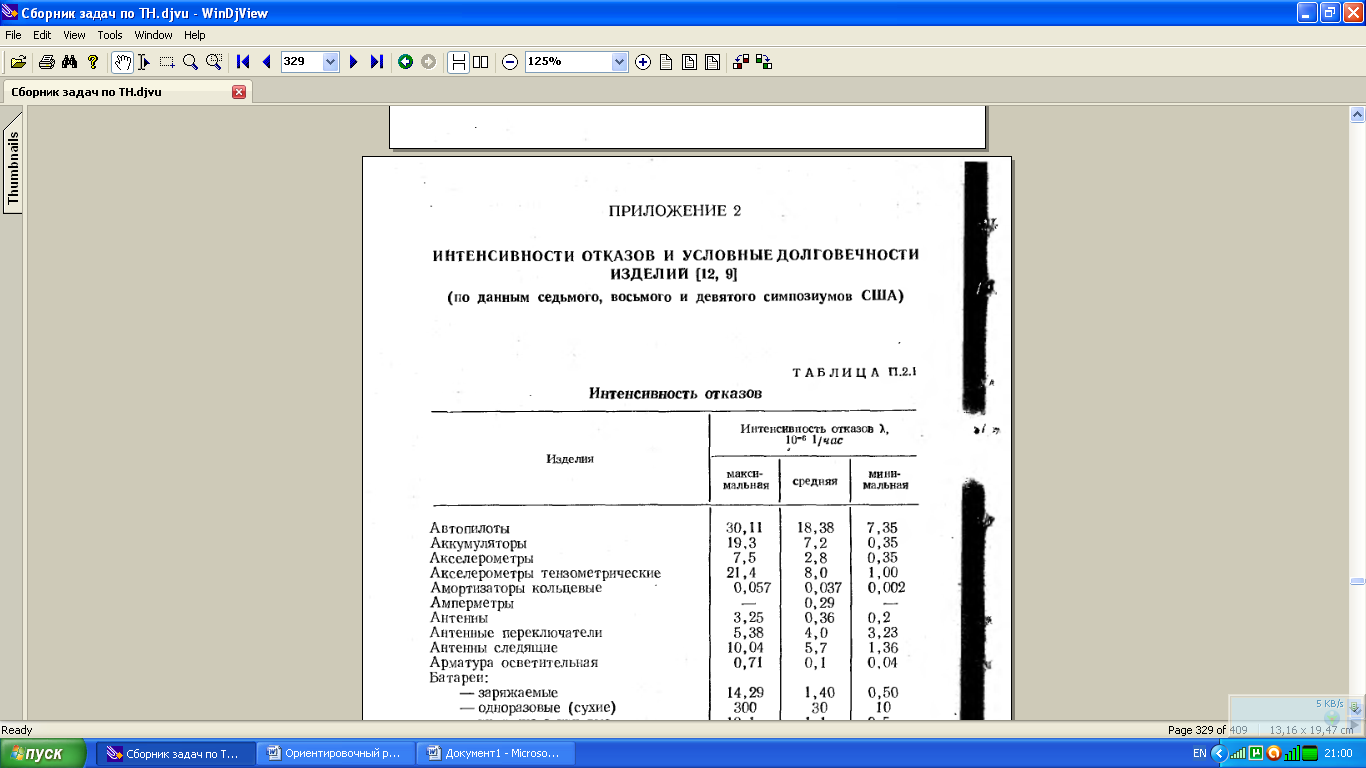Click the EN language indicator
Viewport: 1366px width, 768px height.
1199,753
